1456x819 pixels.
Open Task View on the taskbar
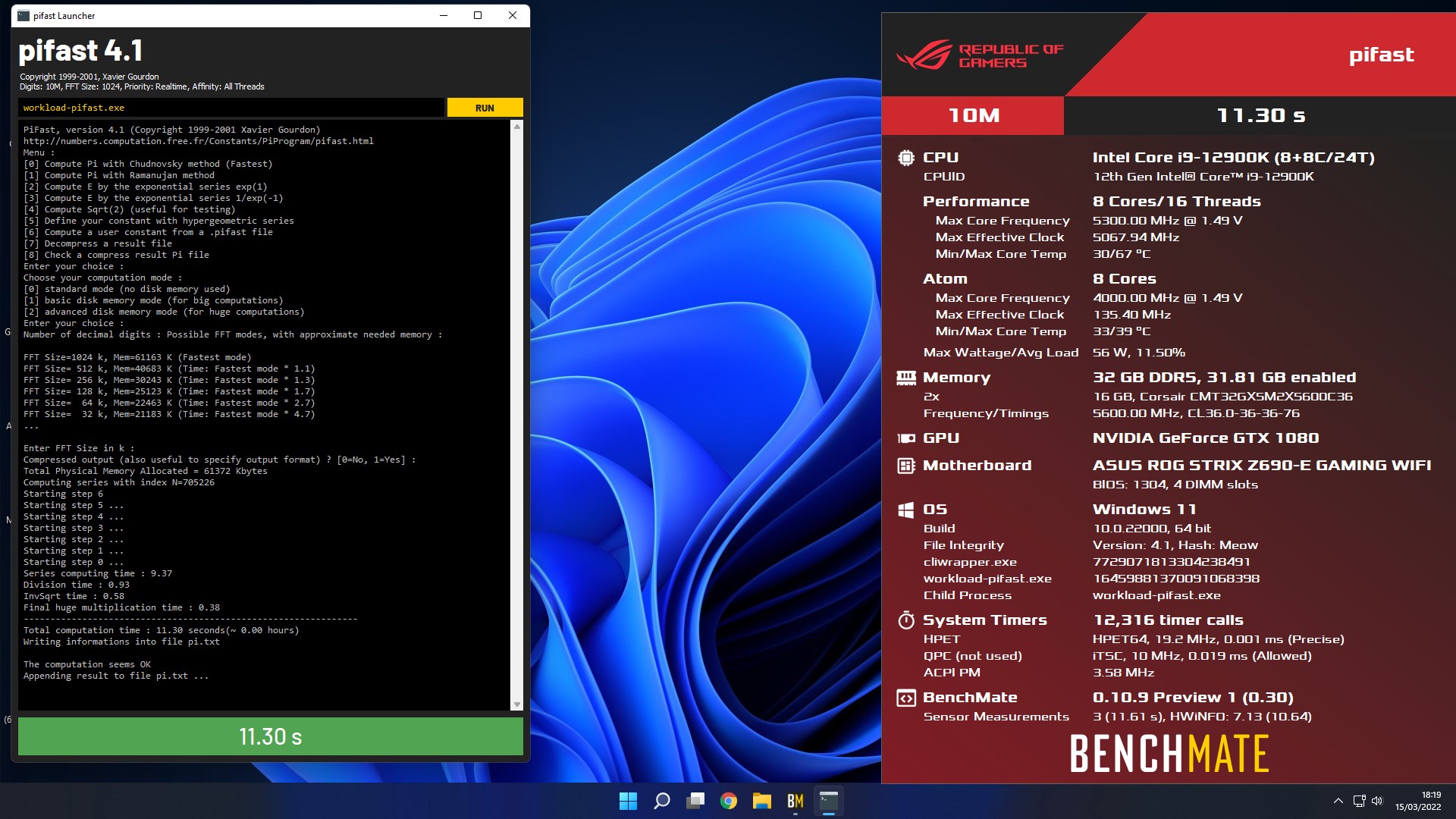point(695,801)
